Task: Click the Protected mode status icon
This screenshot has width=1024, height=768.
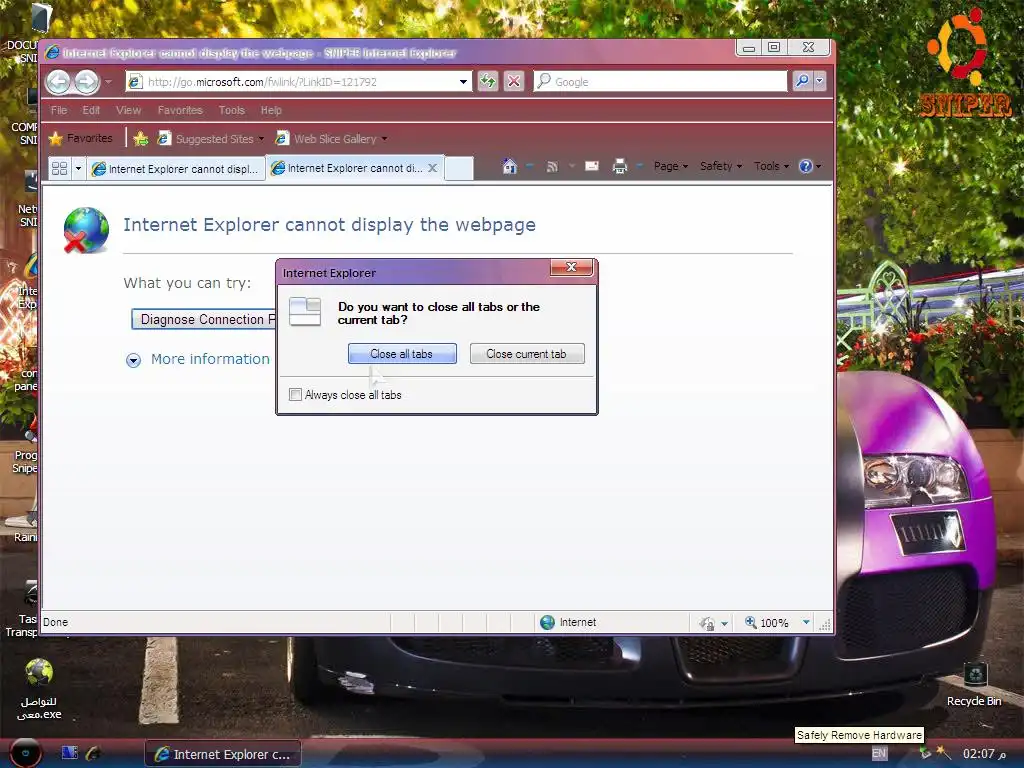Action: pyautogui.click(x=707, y=623)
